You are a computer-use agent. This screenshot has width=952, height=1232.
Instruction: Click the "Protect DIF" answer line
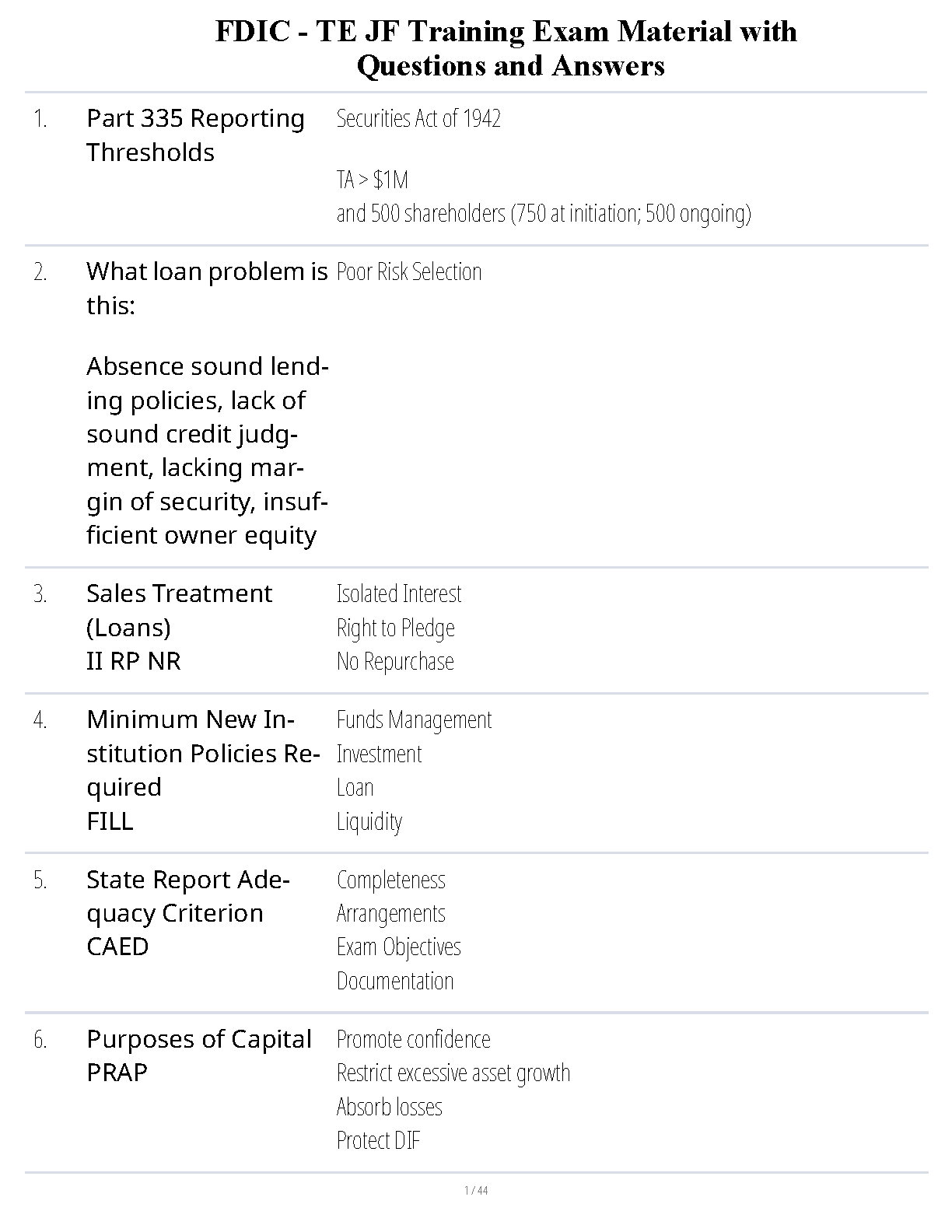pyautogui.click(x=378, y=1141)
